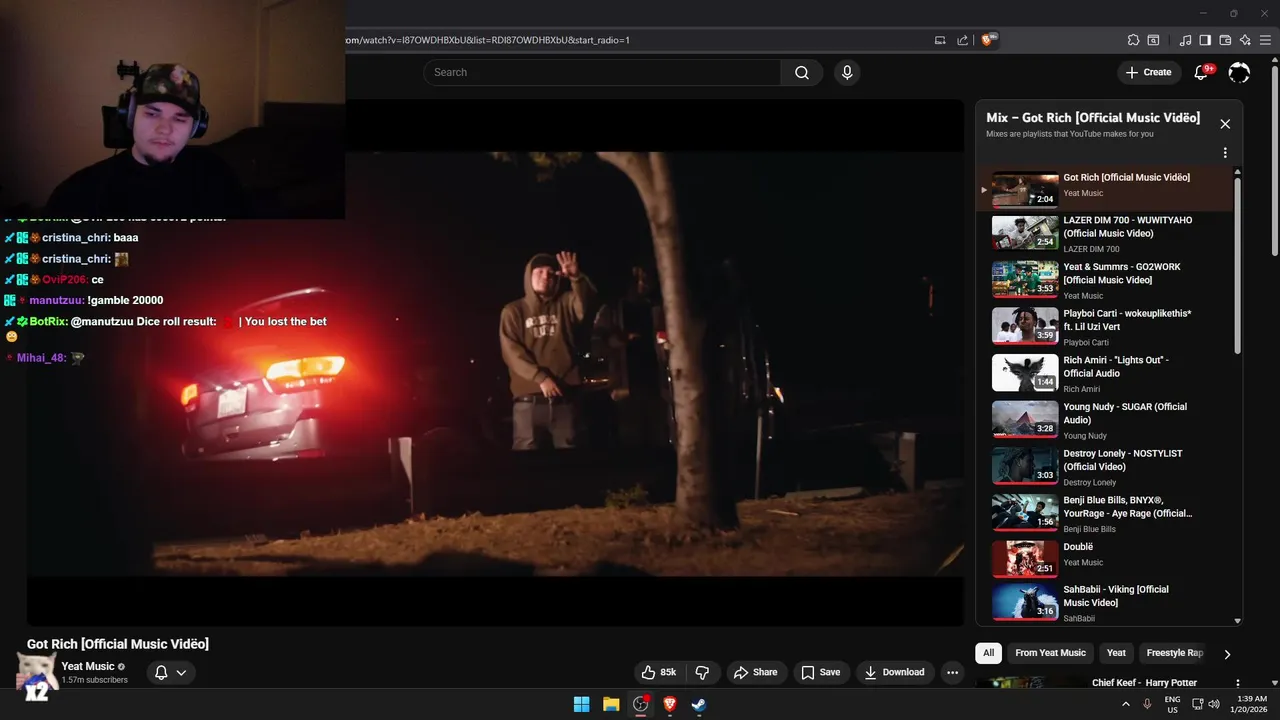Open File Explorer from the taskbar
The image size is (1280, 720).
coord(611,704)
